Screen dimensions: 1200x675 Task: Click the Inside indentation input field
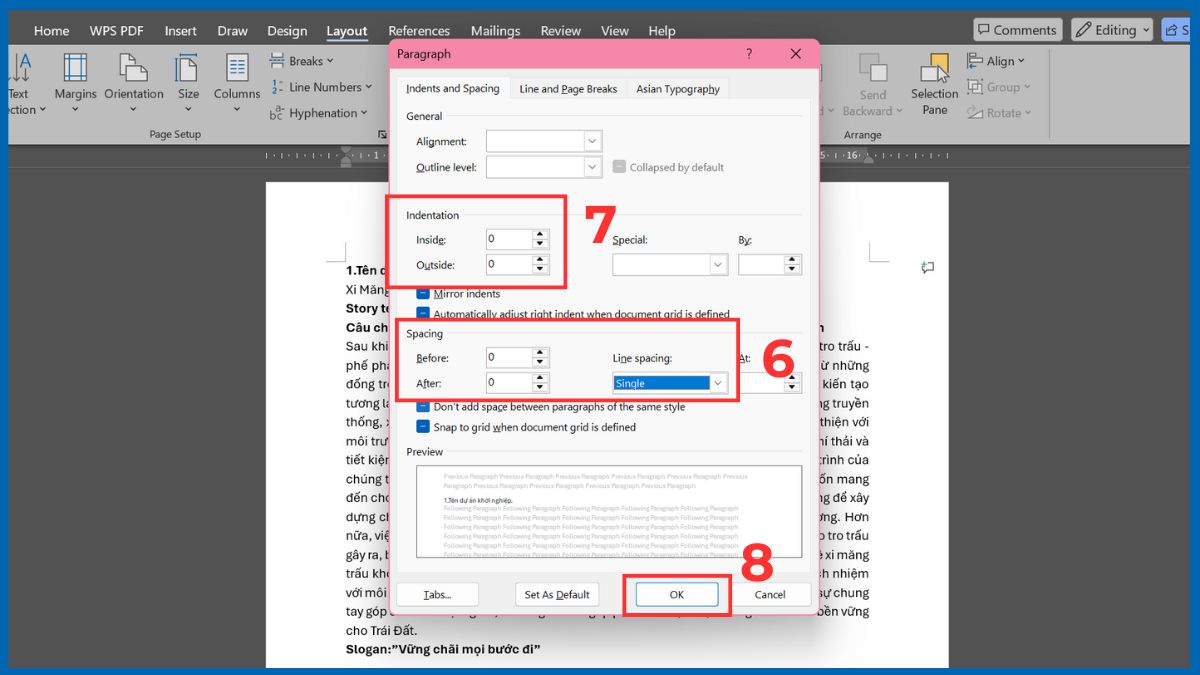(508, 240)
